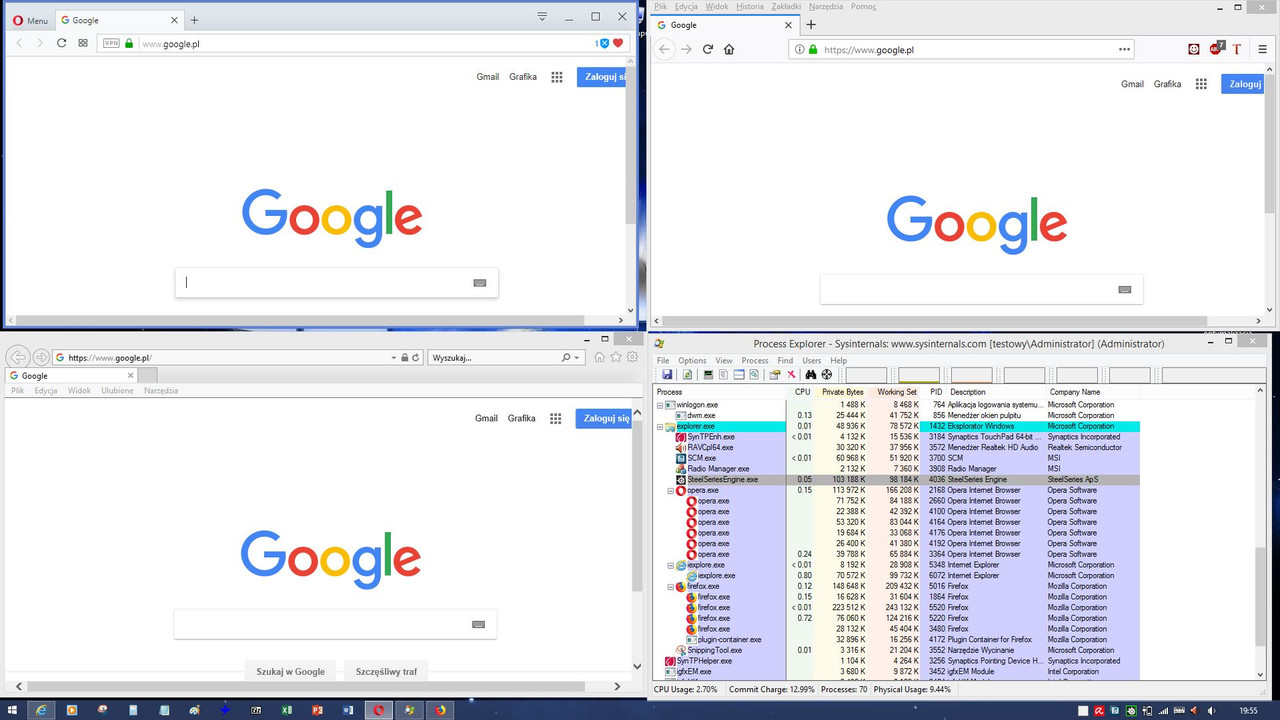Viewport: 1280px width, 720px height.
Task: Click the PowerPoint icon in taskbar
Action: tap(318, 710)
